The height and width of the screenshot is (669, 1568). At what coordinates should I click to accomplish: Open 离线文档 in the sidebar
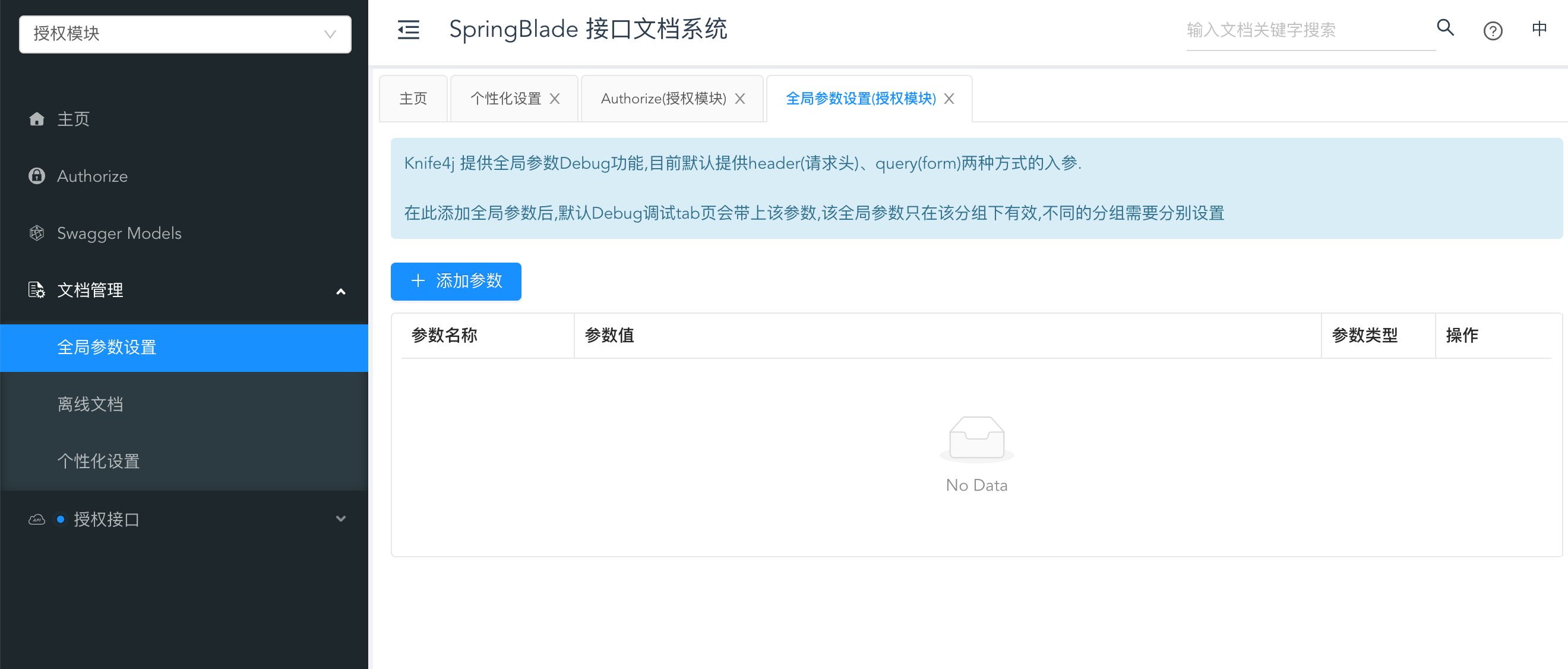pyautogui.click(x=184, y=404)
